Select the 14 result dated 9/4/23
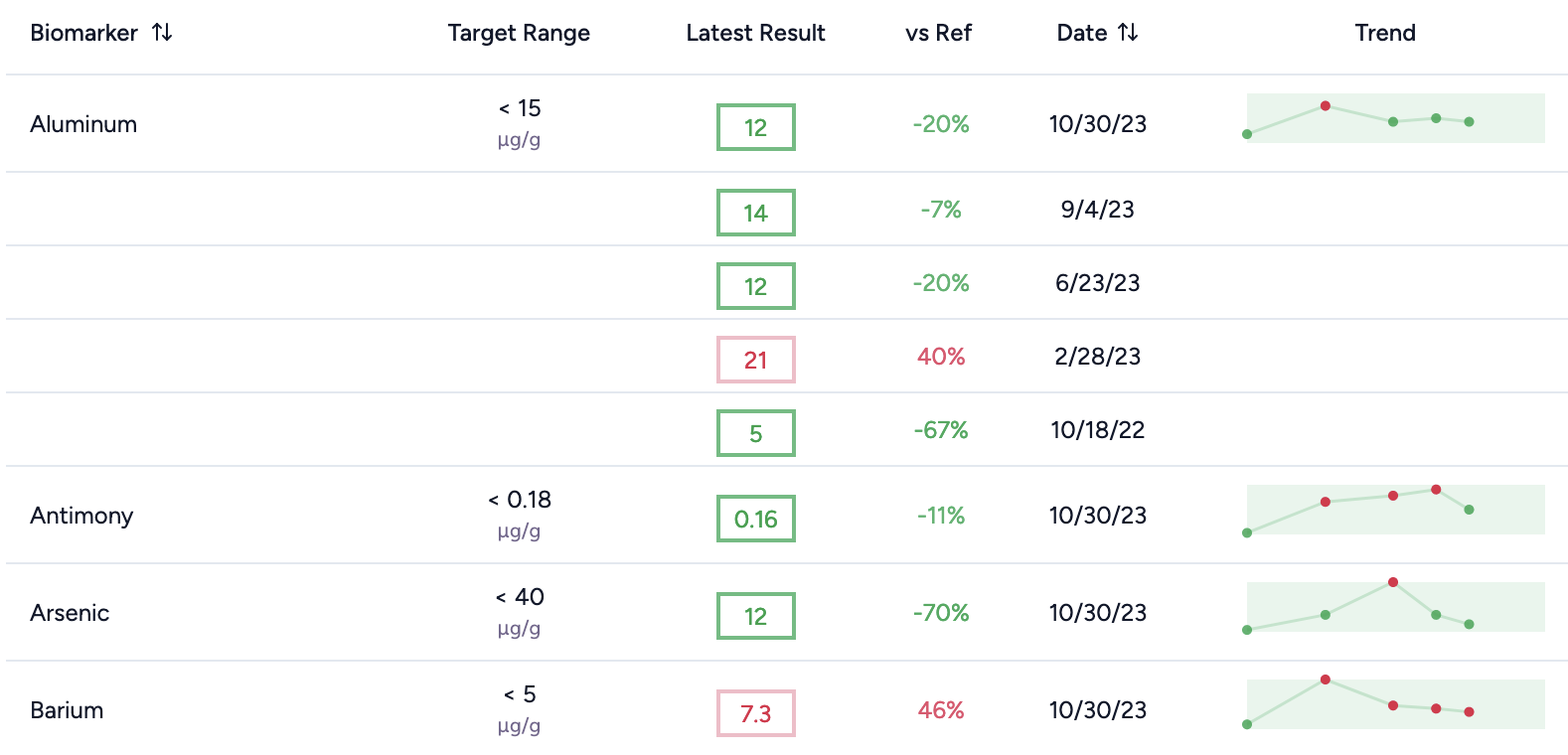This screenshot has width=1568, height=755. click(755, 213)
